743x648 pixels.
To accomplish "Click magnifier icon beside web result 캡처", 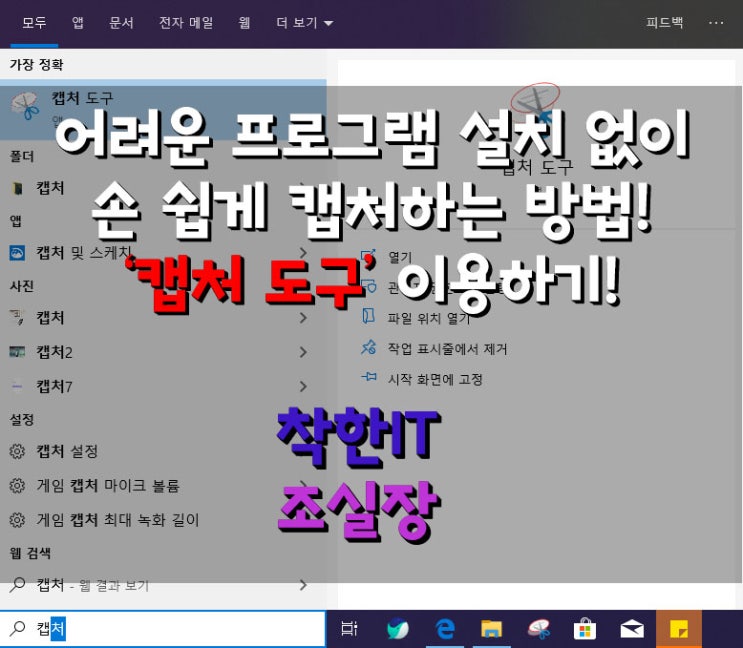I will tap(18, 585).
